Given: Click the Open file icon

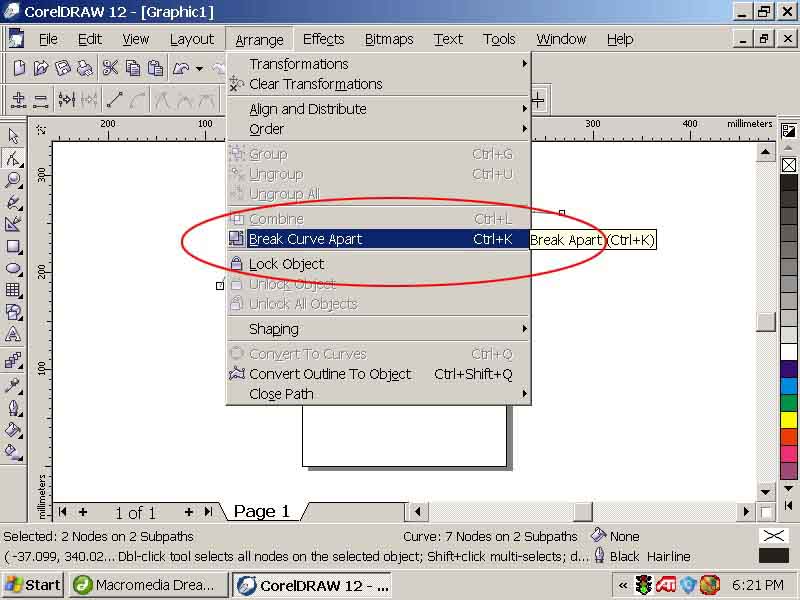Looking at the screenshot, I should tap(41, 67).
